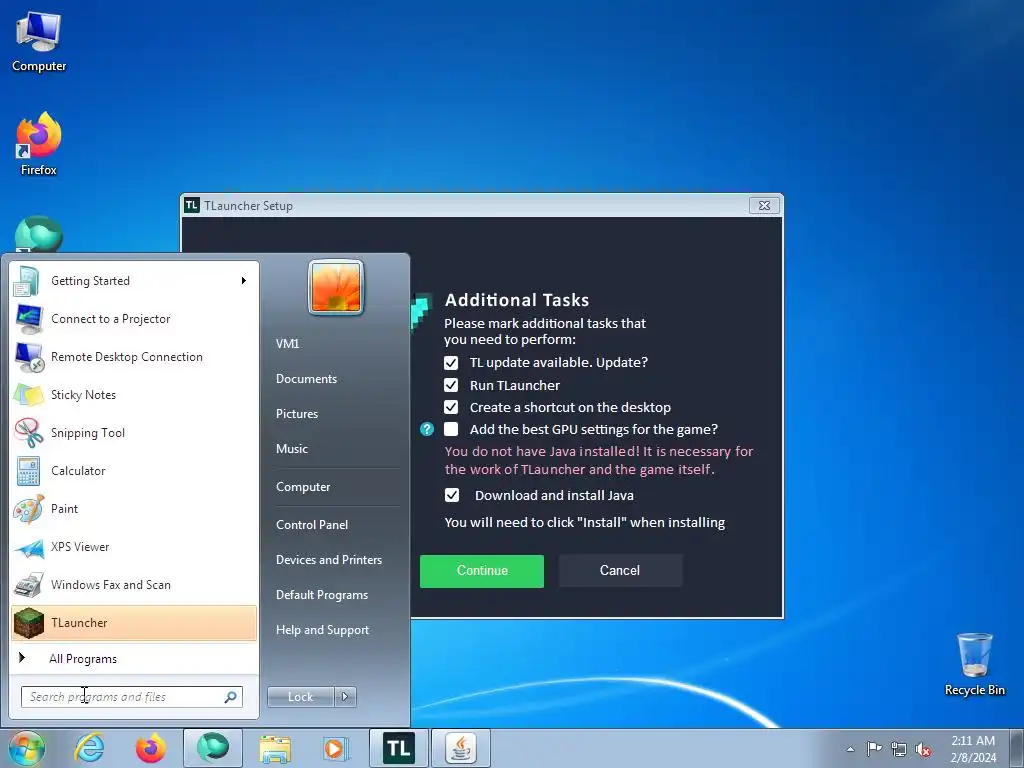This screenshot has width=1024, height=768.
Task: Uncheck Download and install Java checkbox
Action: point(452,495)
